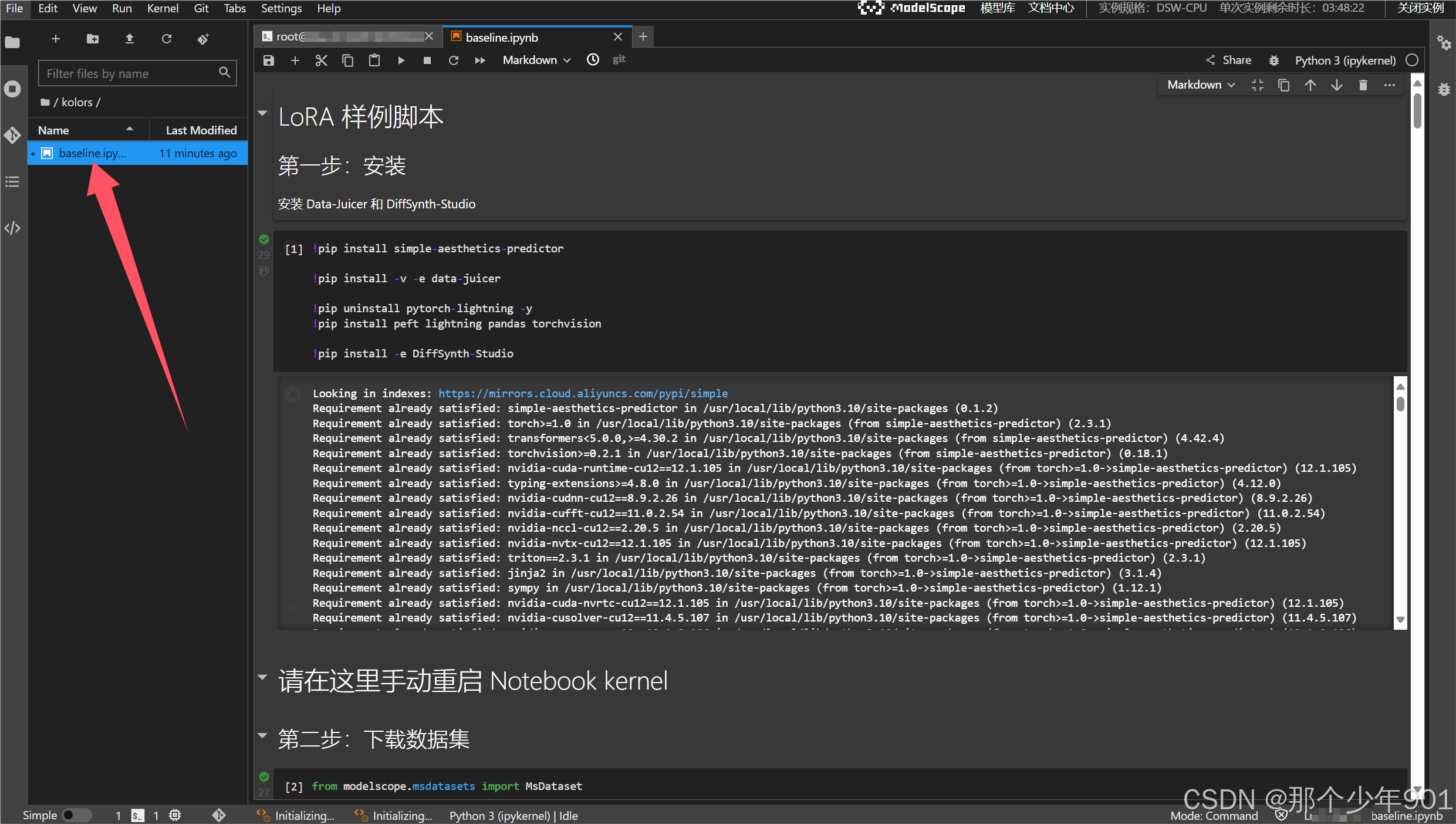Image resolution: width=1456 pixels, height=824 pixels.
Task: Copy the selected cell in toolbar
Action: 347,60
